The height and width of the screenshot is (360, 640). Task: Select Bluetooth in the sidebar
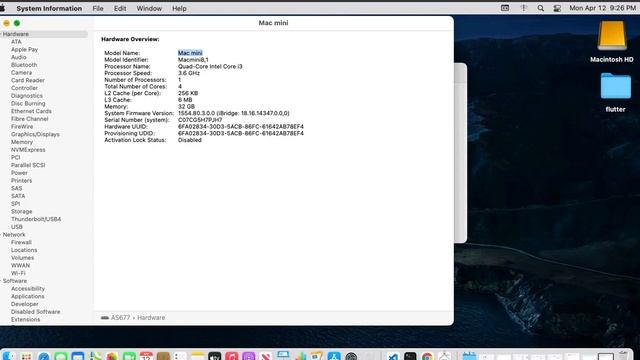[x=24, y=65]
